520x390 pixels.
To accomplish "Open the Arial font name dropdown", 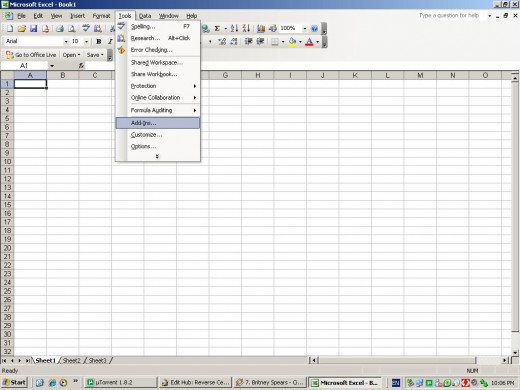I will pyautogui.click(x=66, y=41).
